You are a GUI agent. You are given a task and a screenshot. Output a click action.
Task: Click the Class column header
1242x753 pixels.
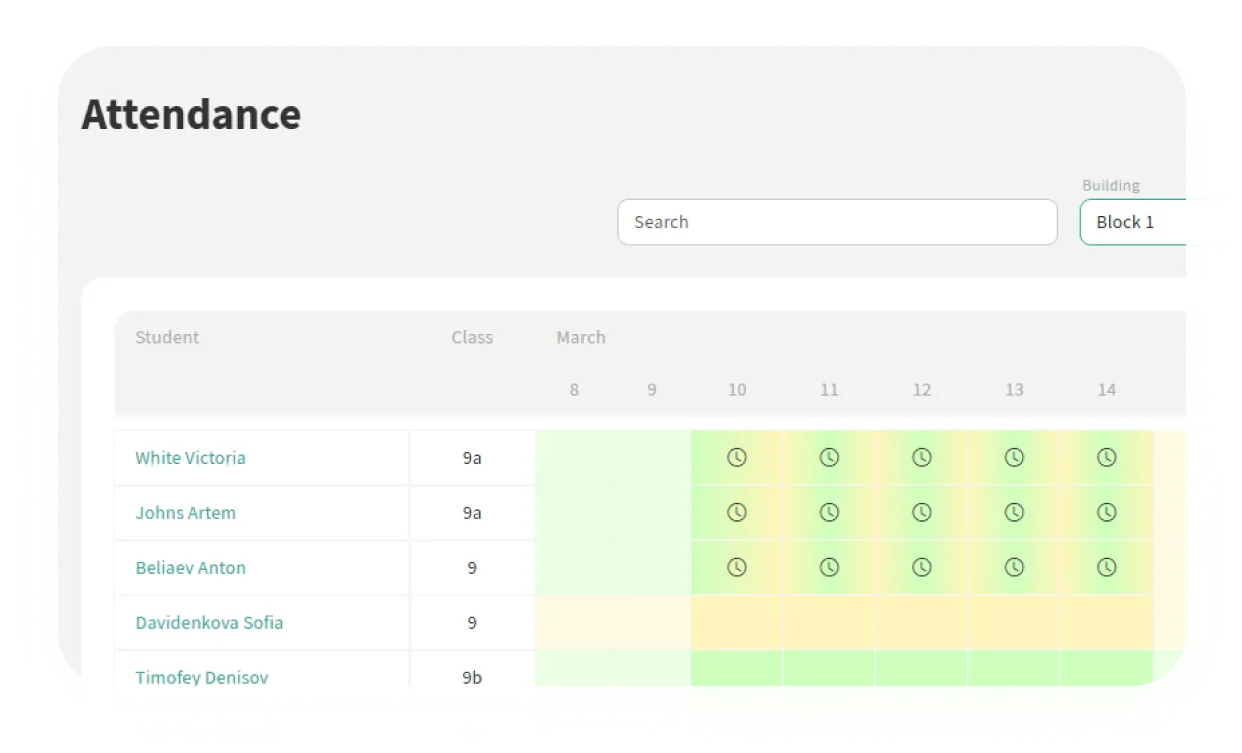click(x=472, y=337)
